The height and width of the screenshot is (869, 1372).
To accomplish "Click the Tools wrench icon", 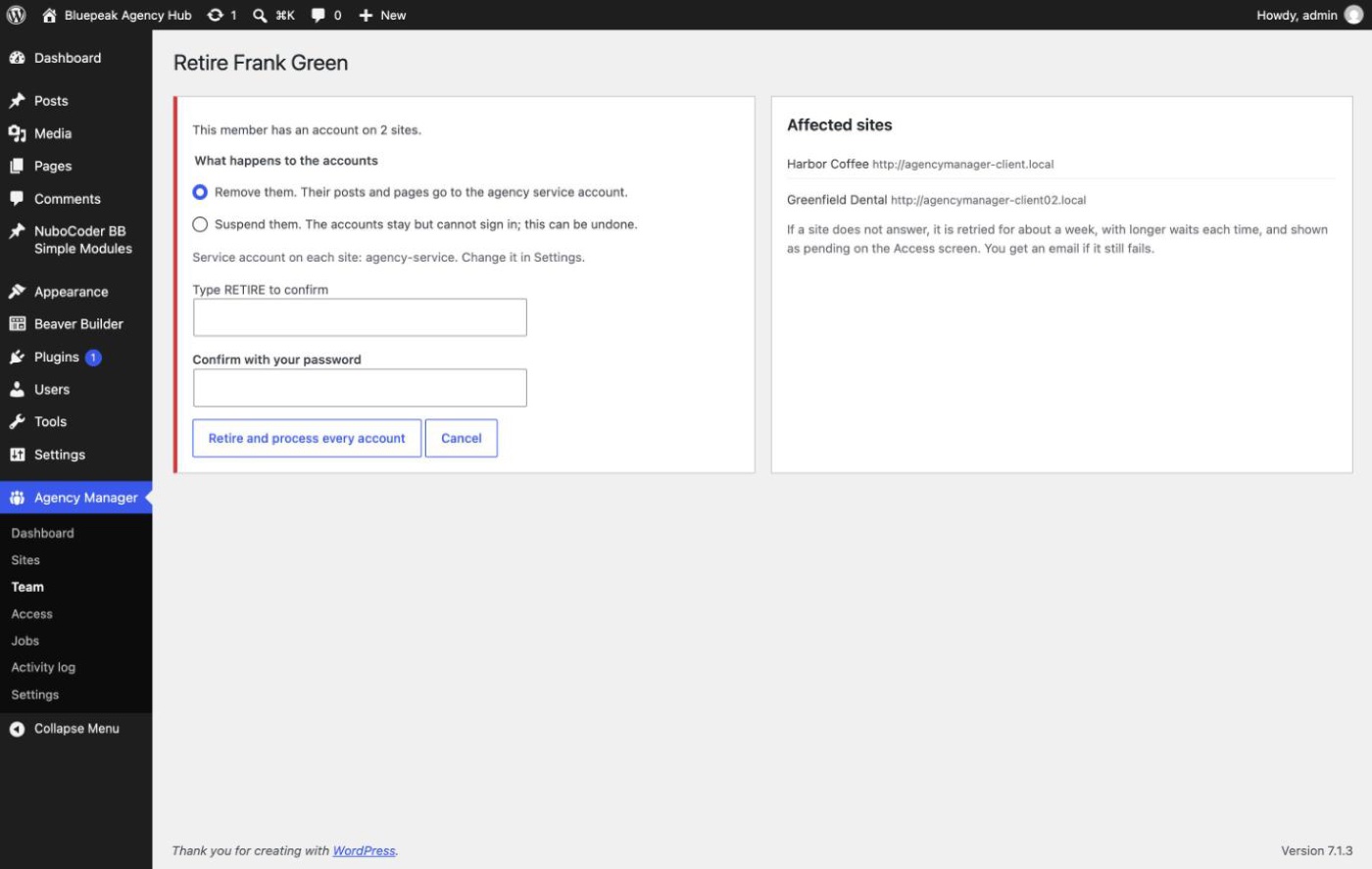I will [17, 421].
